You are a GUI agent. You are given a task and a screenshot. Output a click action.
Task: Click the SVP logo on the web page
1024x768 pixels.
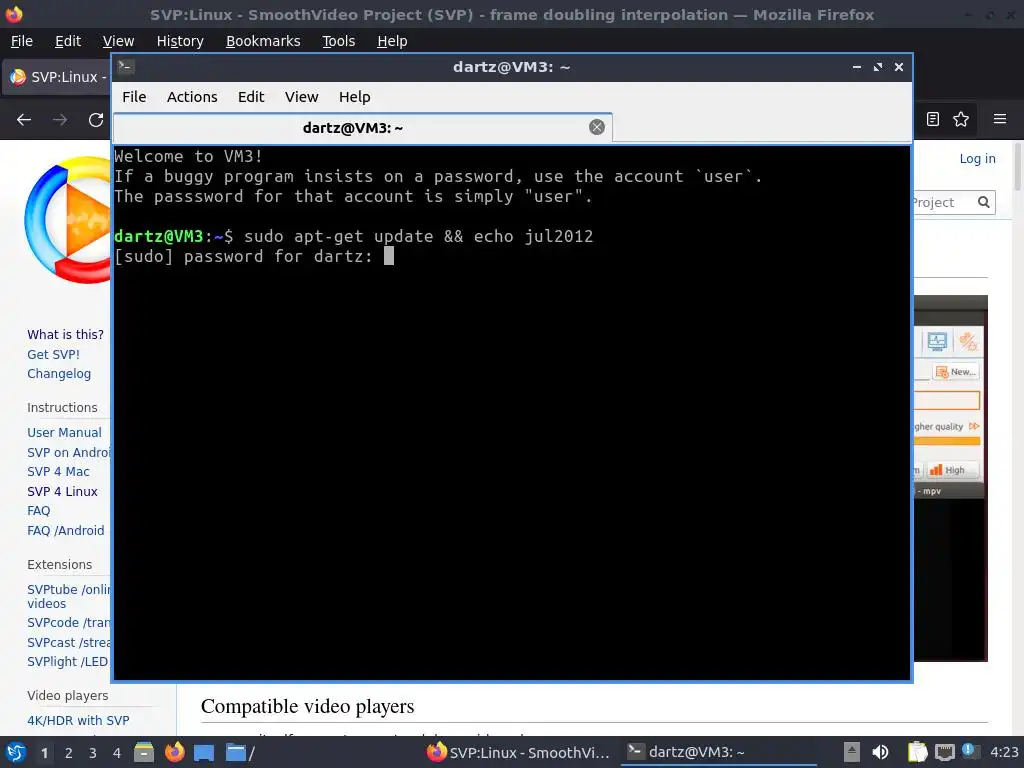68,219
